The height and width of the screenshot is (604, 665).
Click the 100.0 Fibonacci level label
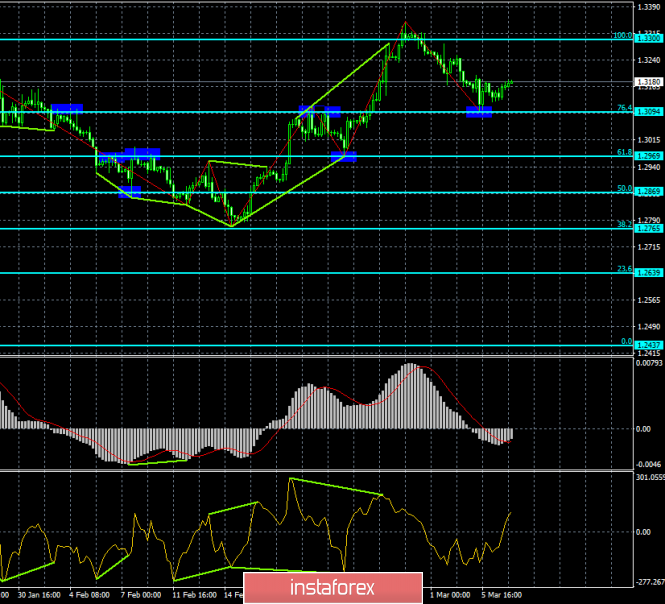tap(623, 35)
